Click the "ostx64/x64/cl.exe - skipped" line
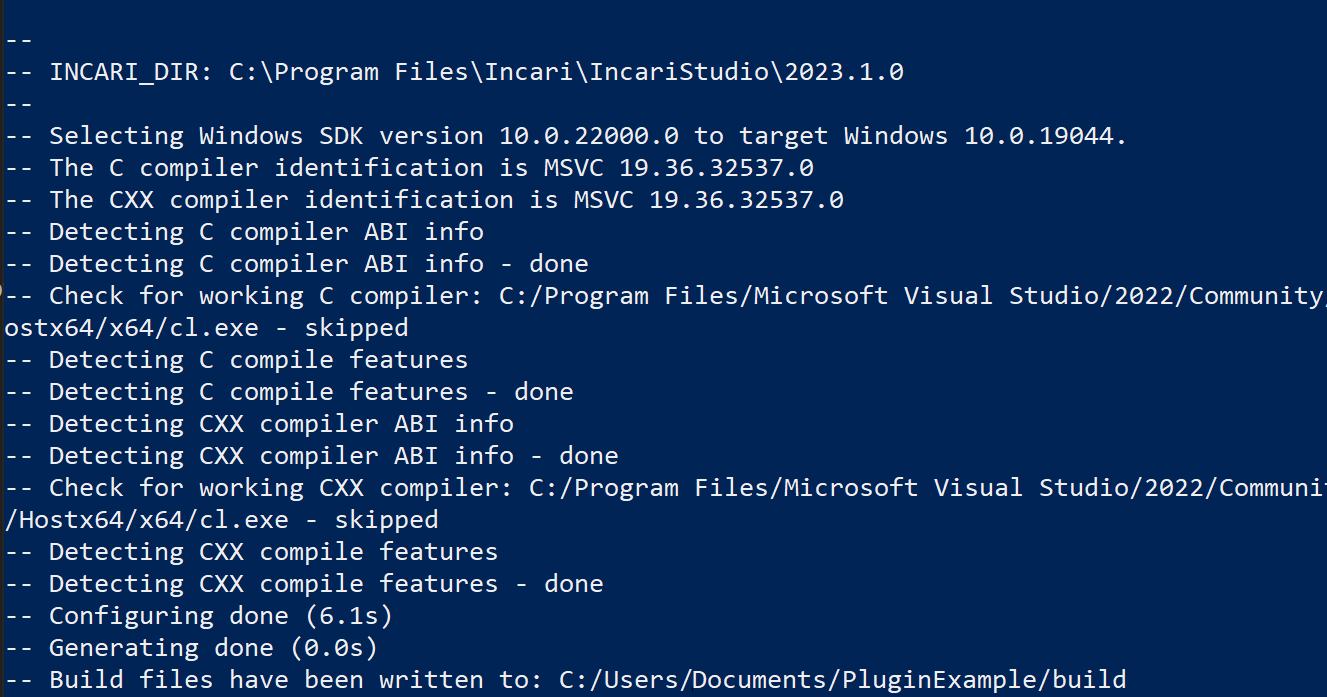 (207, 328)
